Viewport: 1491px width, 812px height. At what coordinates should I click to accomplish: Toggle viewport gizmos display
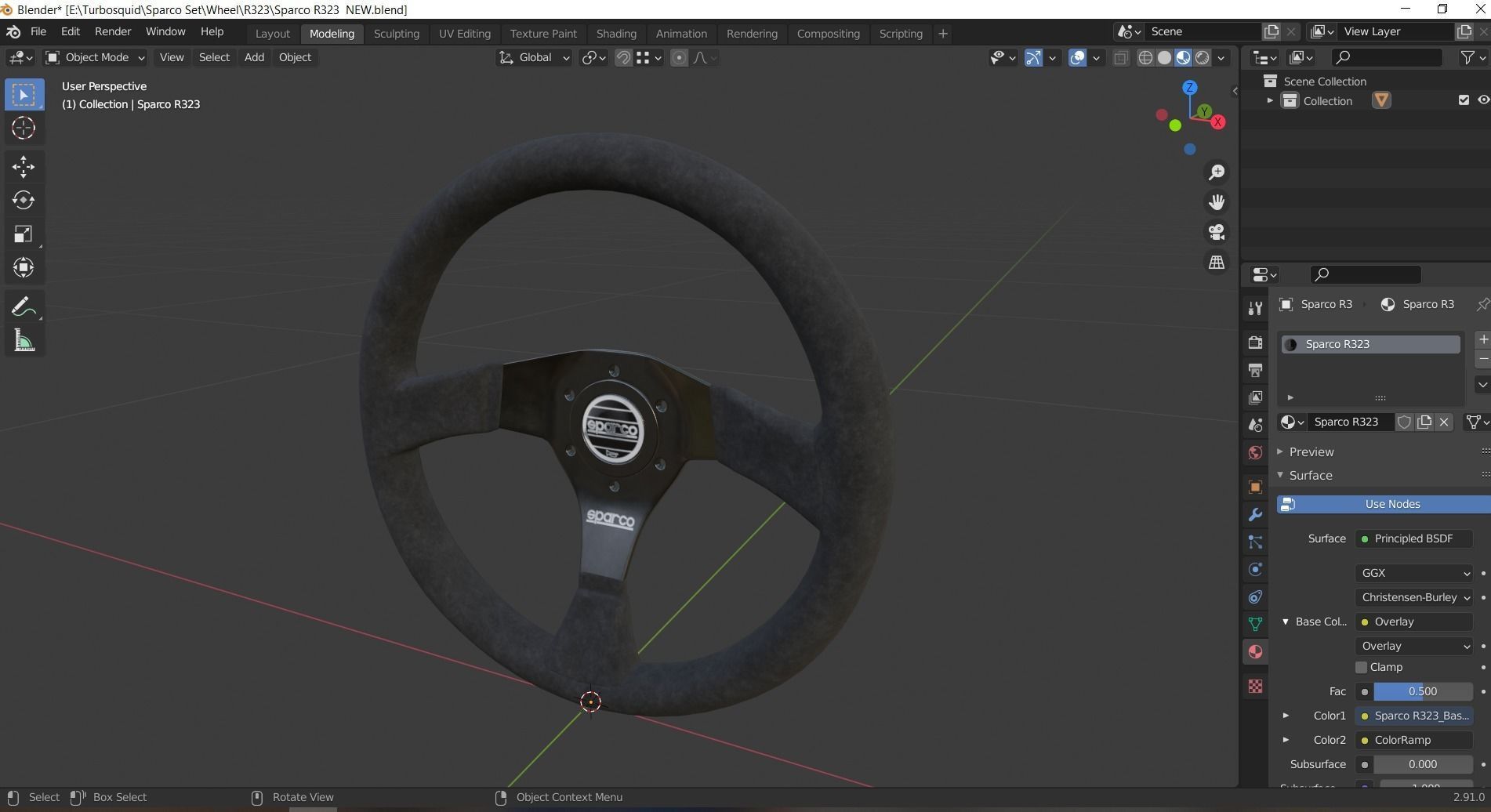click(x=1033, y=57)
